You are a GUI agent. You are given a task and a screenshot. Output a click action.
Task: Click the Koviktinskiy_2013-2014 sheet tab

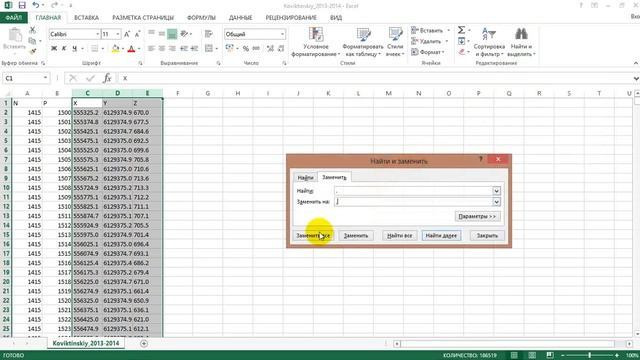coord(86,343)
